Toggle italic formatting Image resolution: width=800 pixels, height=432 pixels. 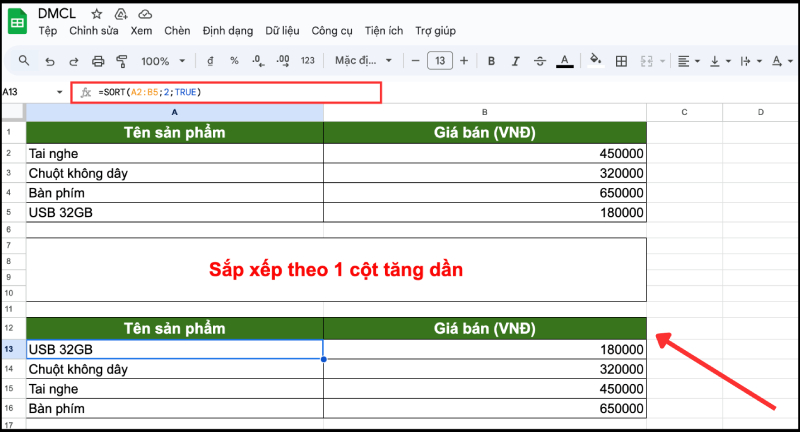pyautogui.click(x=515, y=61)
